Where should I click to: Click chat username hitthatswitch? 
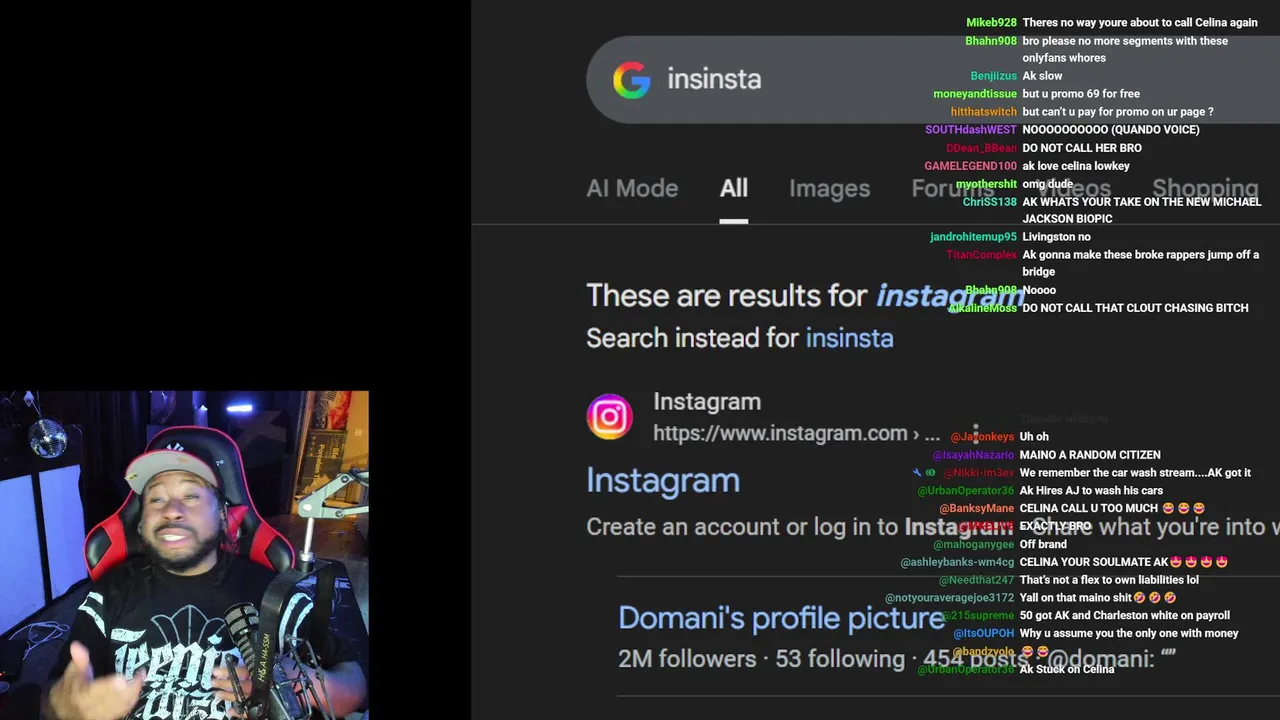984,112
